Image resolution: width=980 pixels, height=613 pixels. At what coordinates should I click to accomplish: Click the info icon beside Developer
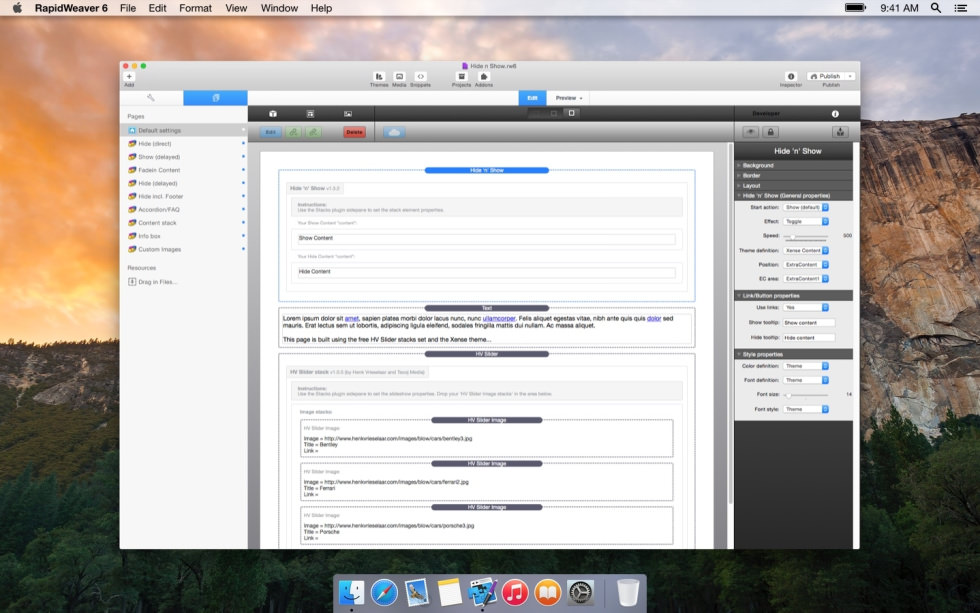click(835, 114)
